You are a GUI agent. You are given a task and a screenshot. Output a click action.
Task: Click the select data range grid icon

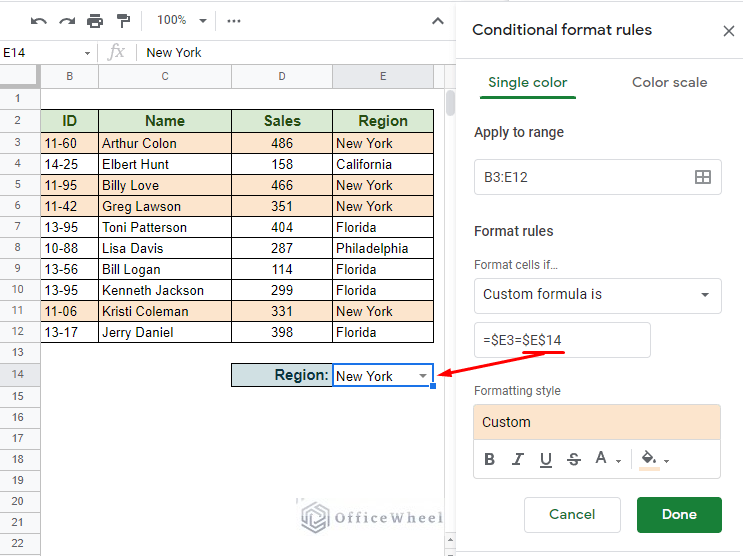(702, 177)
